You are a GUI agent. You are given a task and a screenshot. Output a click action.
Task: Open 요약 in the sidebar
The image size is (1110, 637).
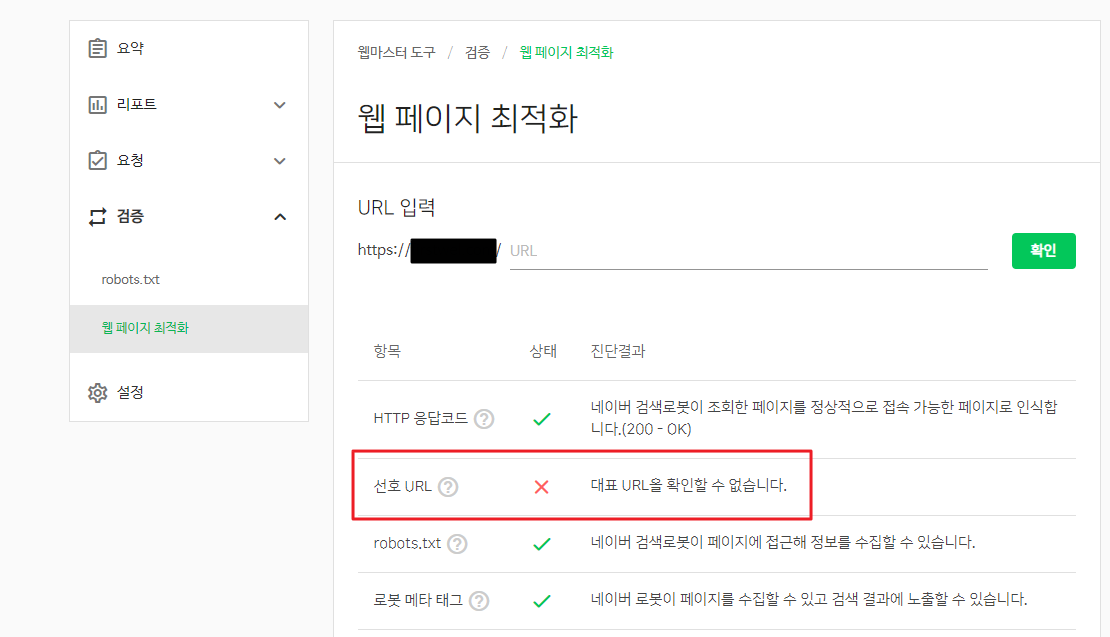(130, 48)
